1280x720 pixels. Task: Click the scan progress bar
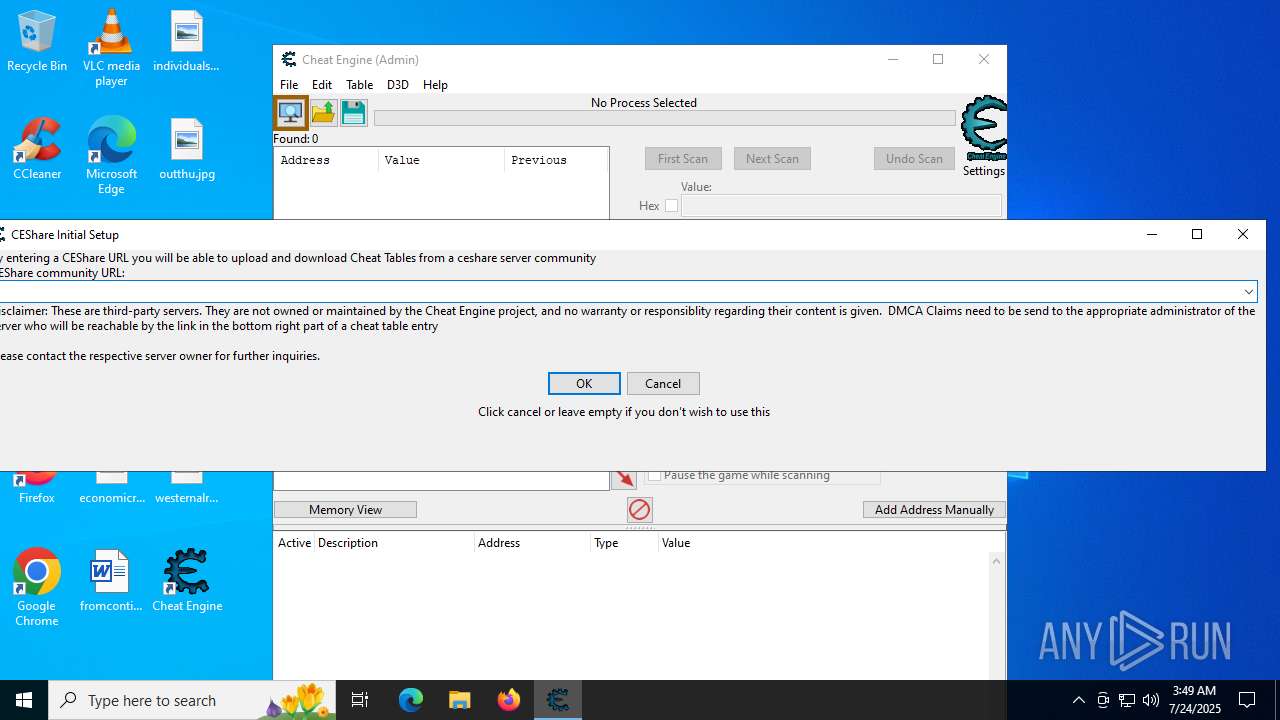(x=665, y=118)
